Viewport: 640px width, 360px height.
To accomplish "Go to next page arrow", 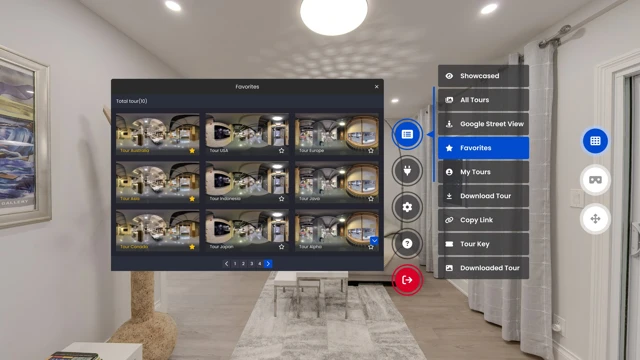I will pyautogui.click(x=268, y=264).
